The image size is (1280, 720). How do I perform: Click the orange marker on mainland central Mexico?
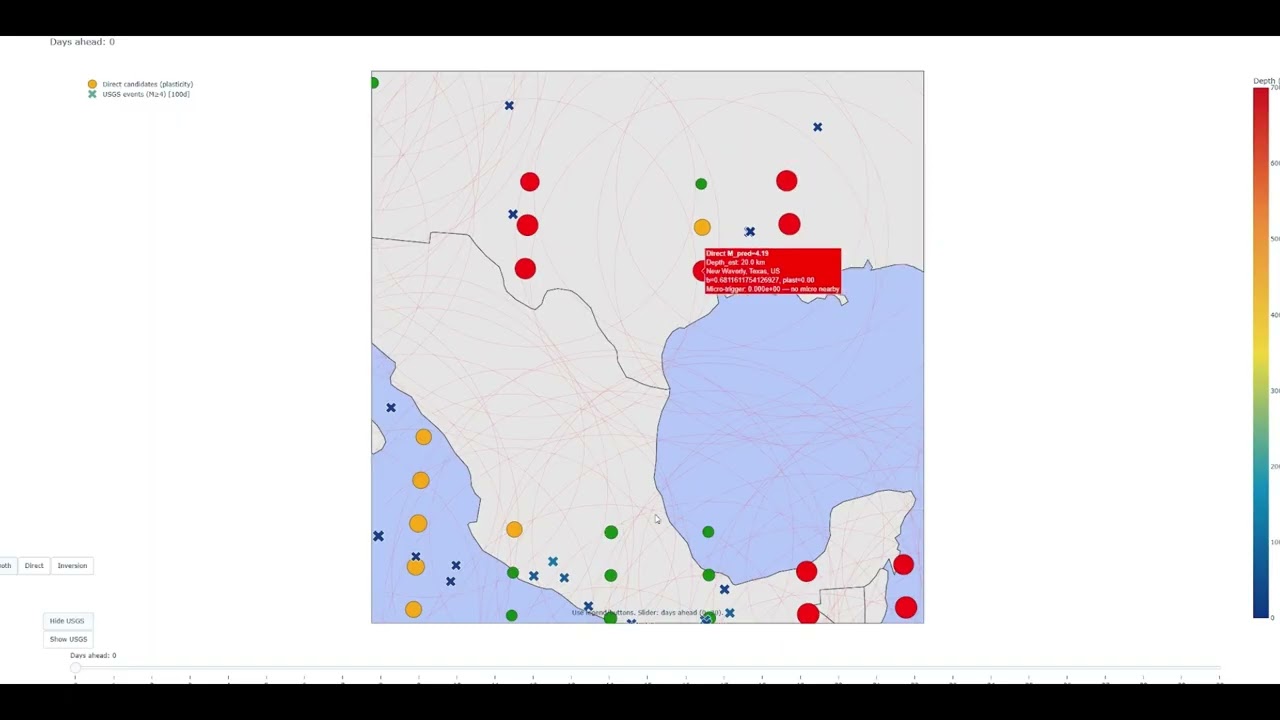514,530
